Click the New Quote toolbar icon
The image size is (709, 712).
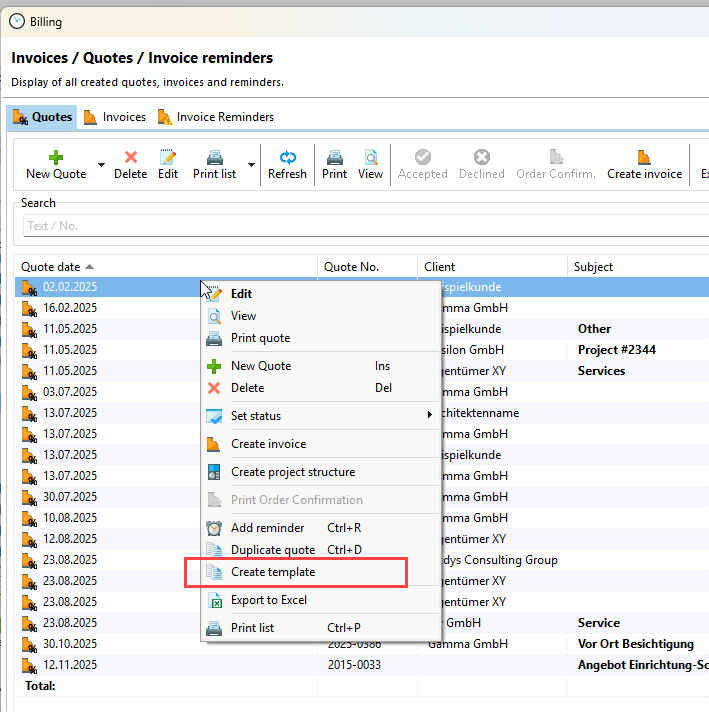[56, 158]
